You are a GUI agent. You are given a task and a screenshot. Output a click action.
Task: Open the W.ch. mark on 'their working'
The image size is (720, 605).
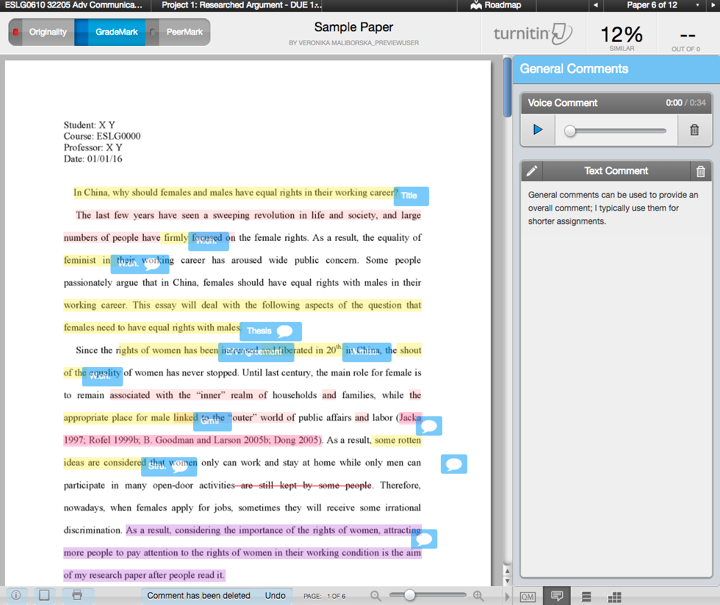point(140,264)
